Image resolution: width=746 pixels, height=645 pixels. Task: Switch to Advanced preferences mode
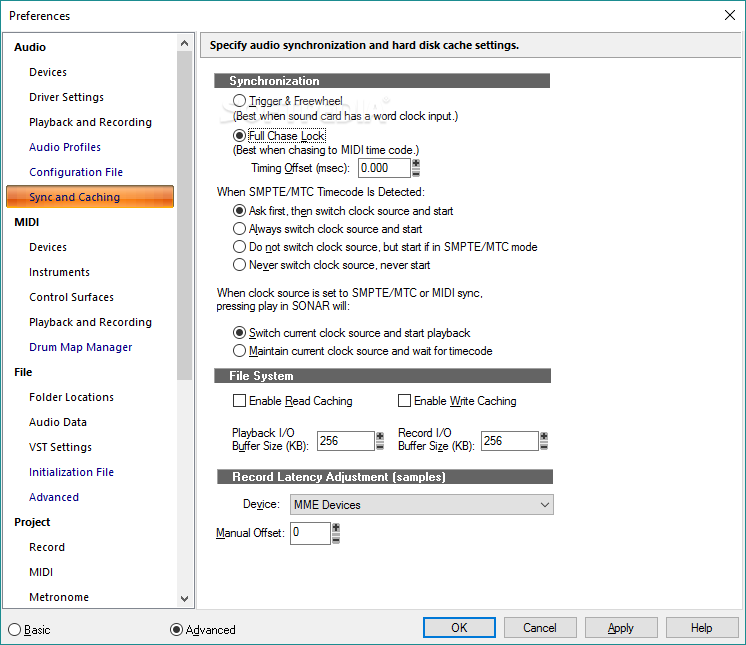pyautogui.click(x=176, y=630)
